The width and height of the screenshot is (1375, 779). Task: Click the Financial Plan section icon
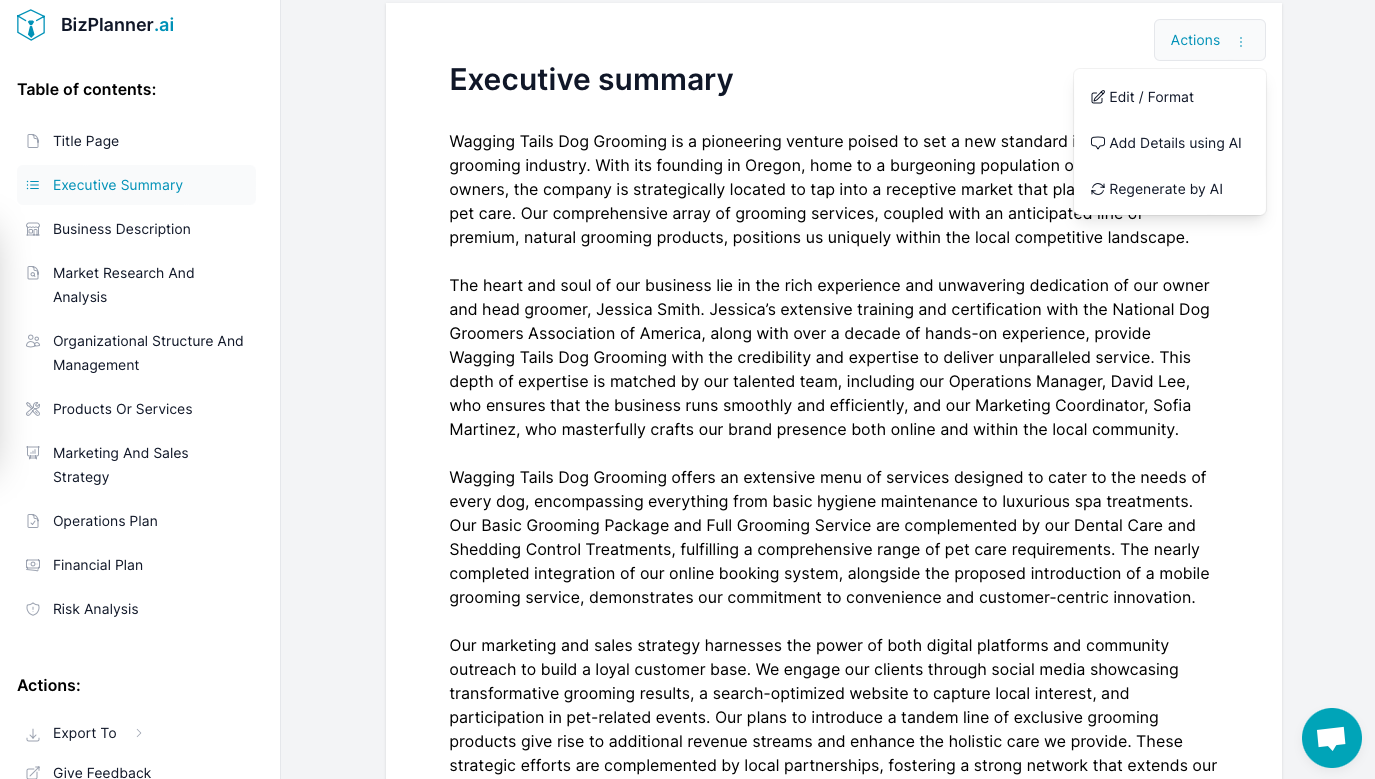pyautogui.click(x=33, y=565)
